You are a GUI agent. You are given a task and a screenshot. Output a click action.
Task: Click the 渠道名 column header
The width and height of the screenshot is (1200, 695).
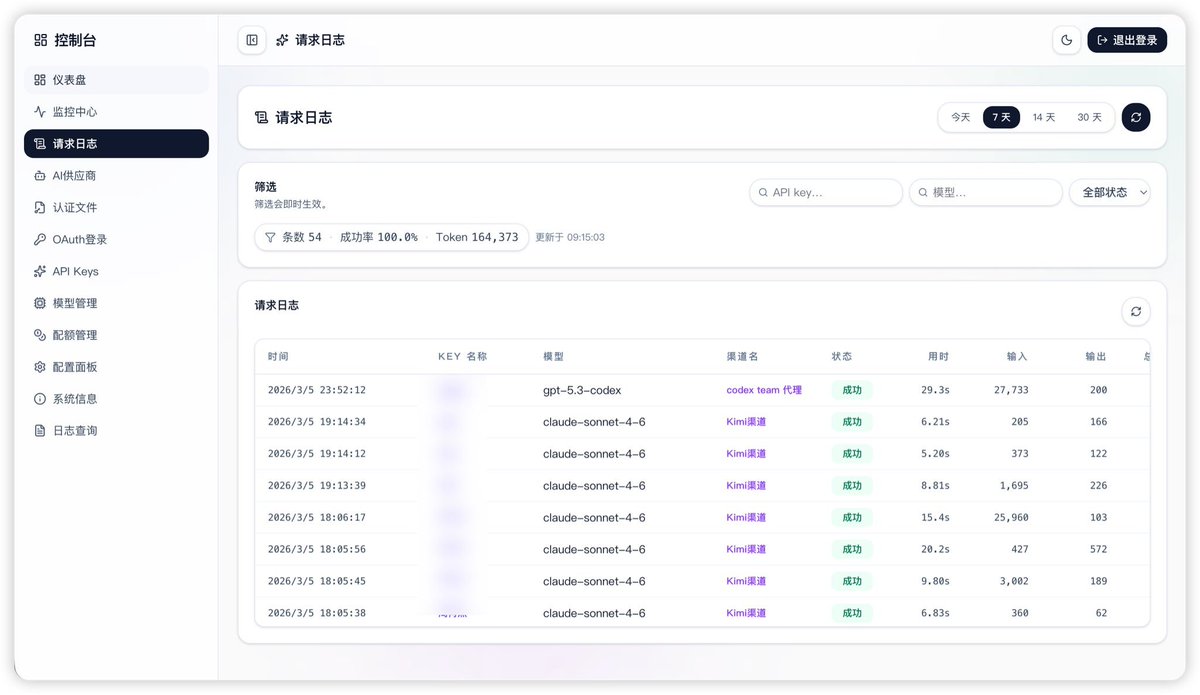pyautogui.click(x=742, y=356)
